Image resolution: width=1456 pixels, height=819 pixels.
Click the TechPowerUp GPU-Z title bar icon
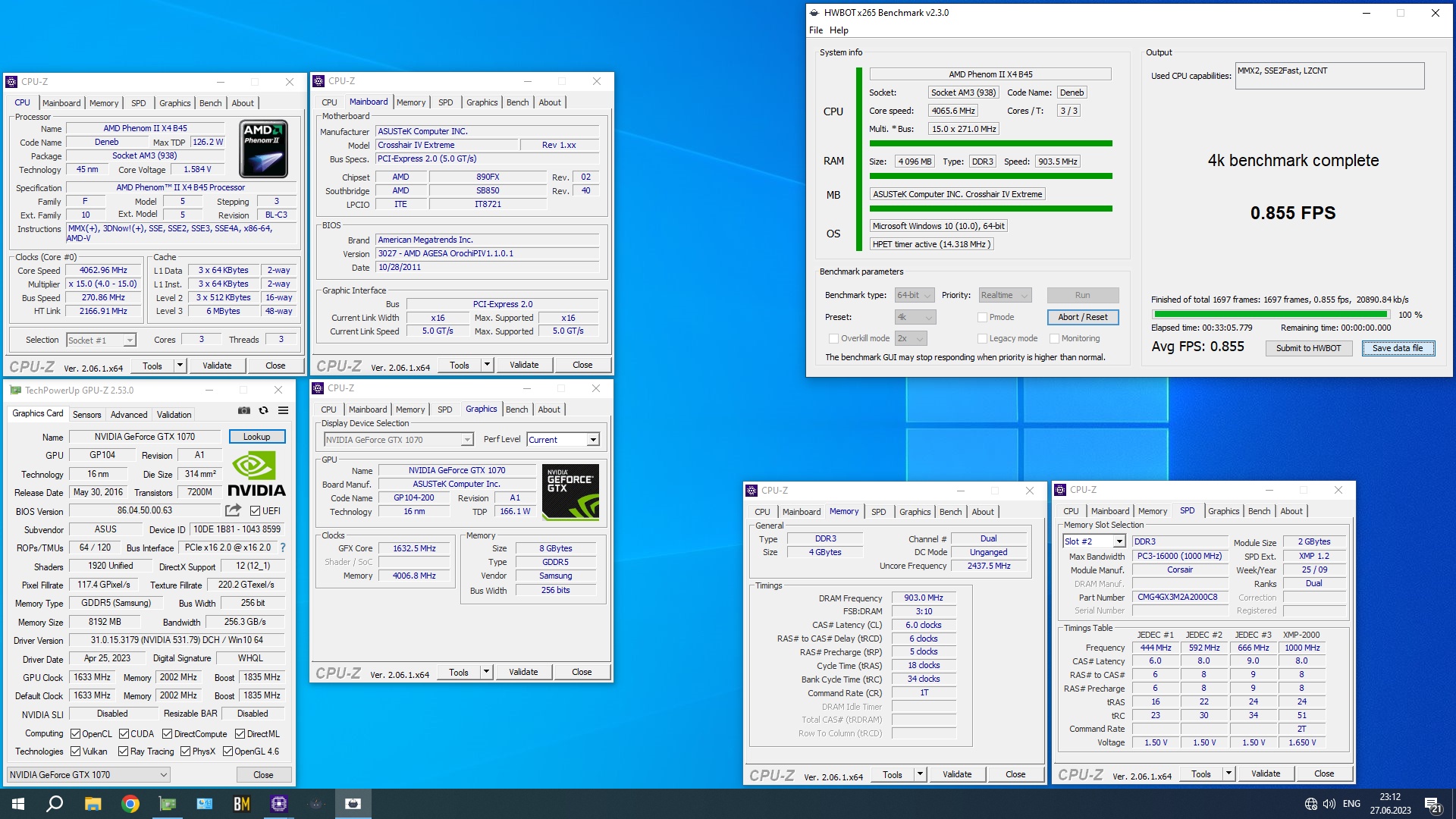click(15, 391)
